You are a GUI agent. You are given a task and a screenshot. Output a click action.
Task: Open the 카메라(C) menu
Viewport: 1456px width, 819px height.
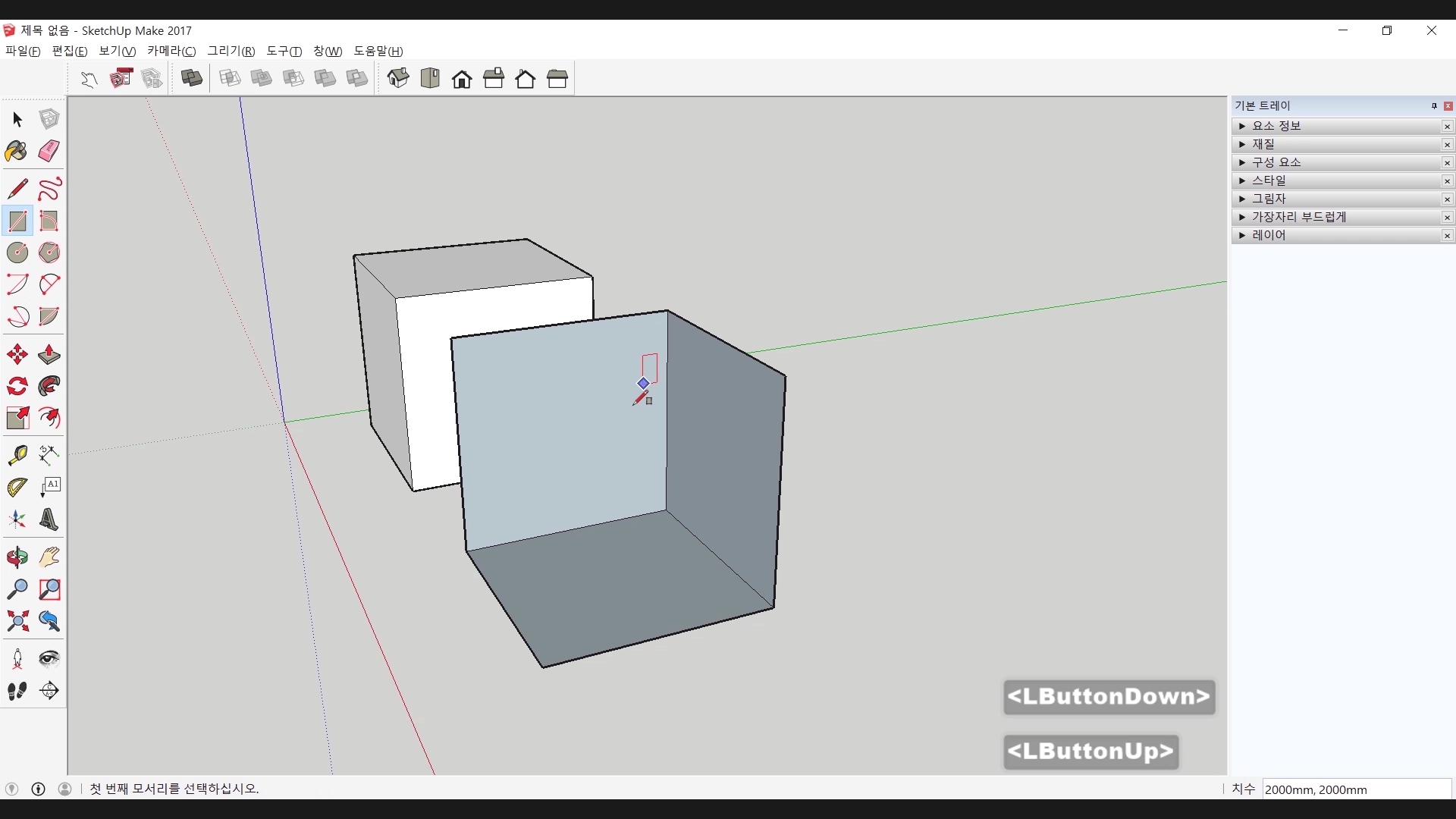[x=171, y=51]
